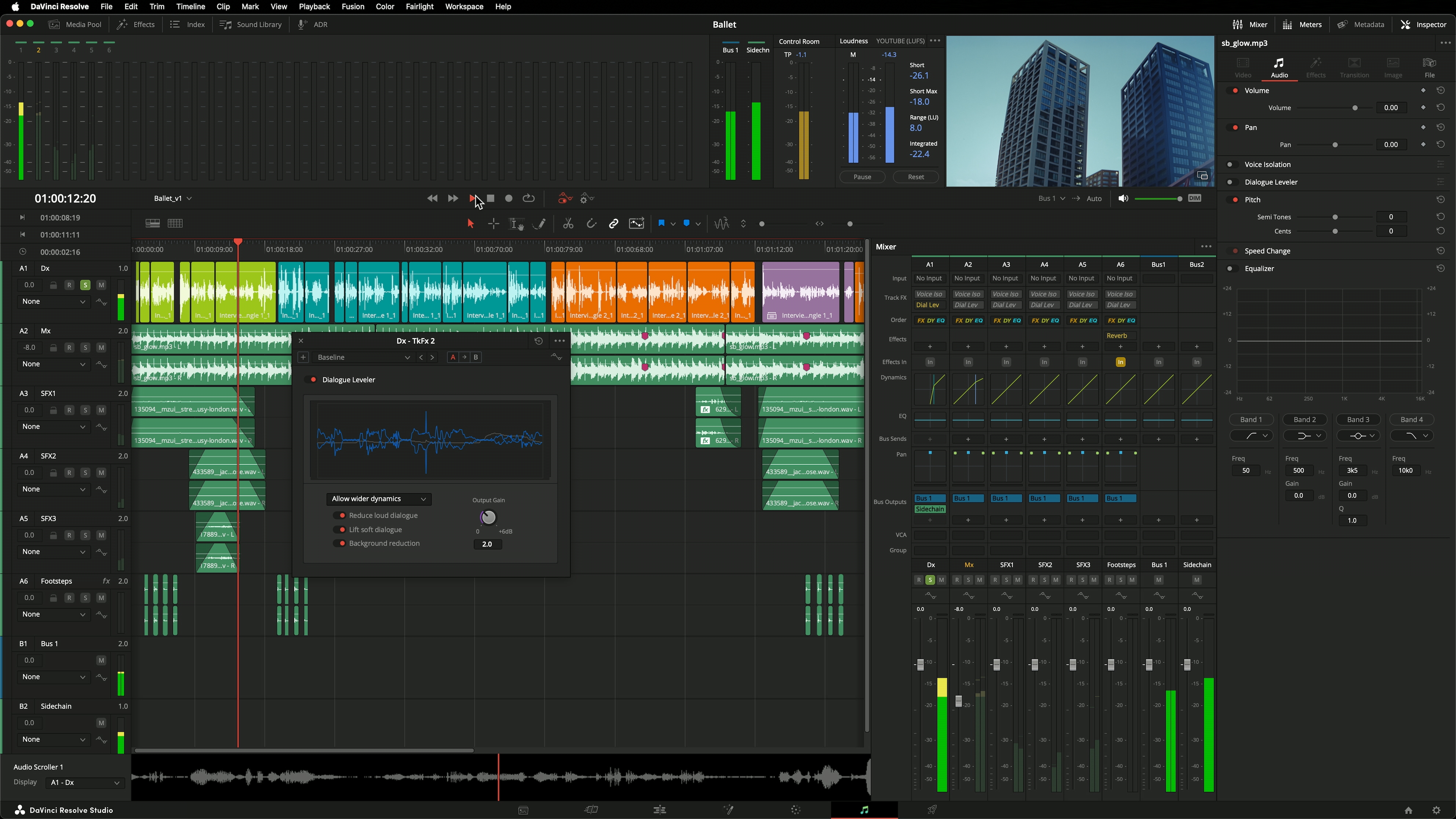Open Audio Scroller display A1 - Dx dropdown
This screenshot has height=819, width=1456.
[85, 782]
